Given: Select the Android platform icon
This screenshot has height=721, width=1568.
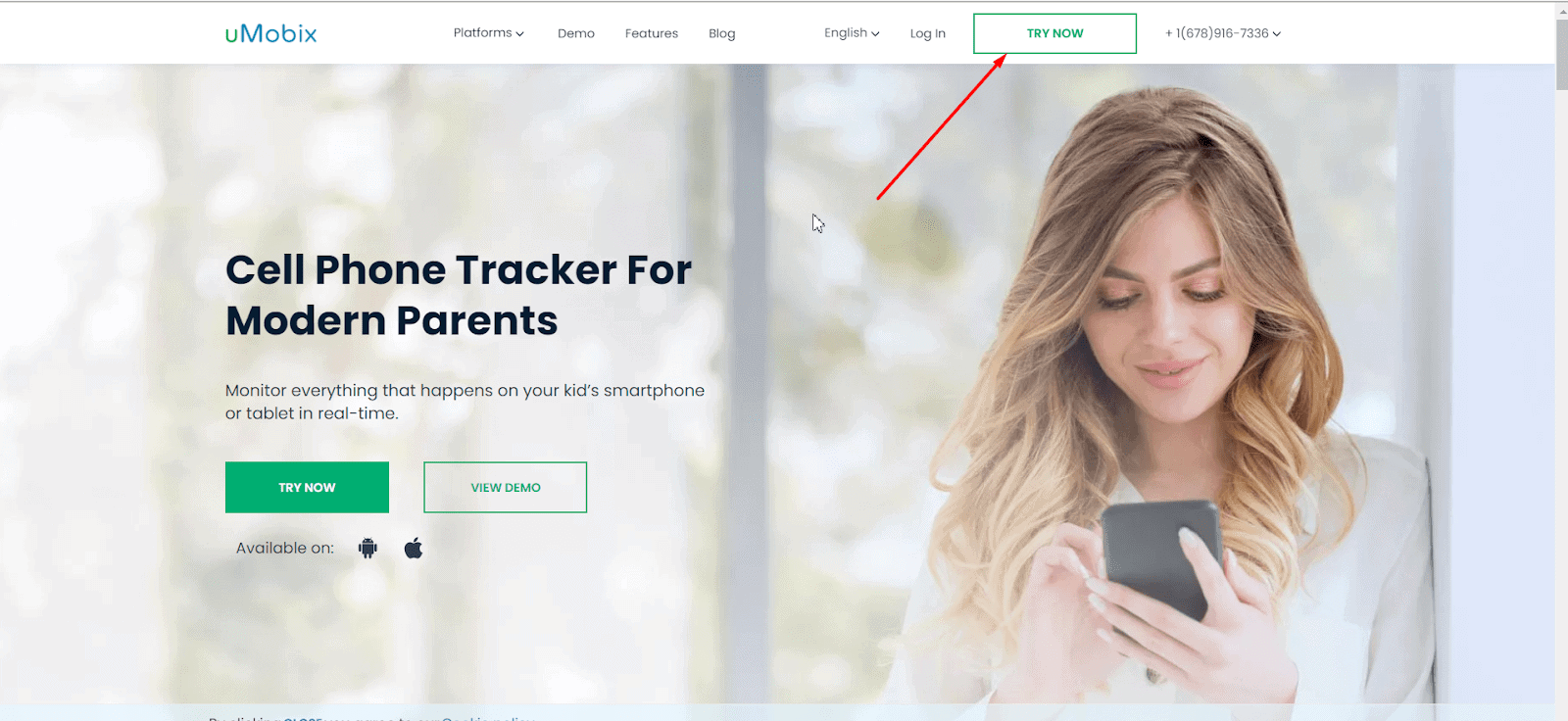Looking at the screenshot, I should (367, 549).
